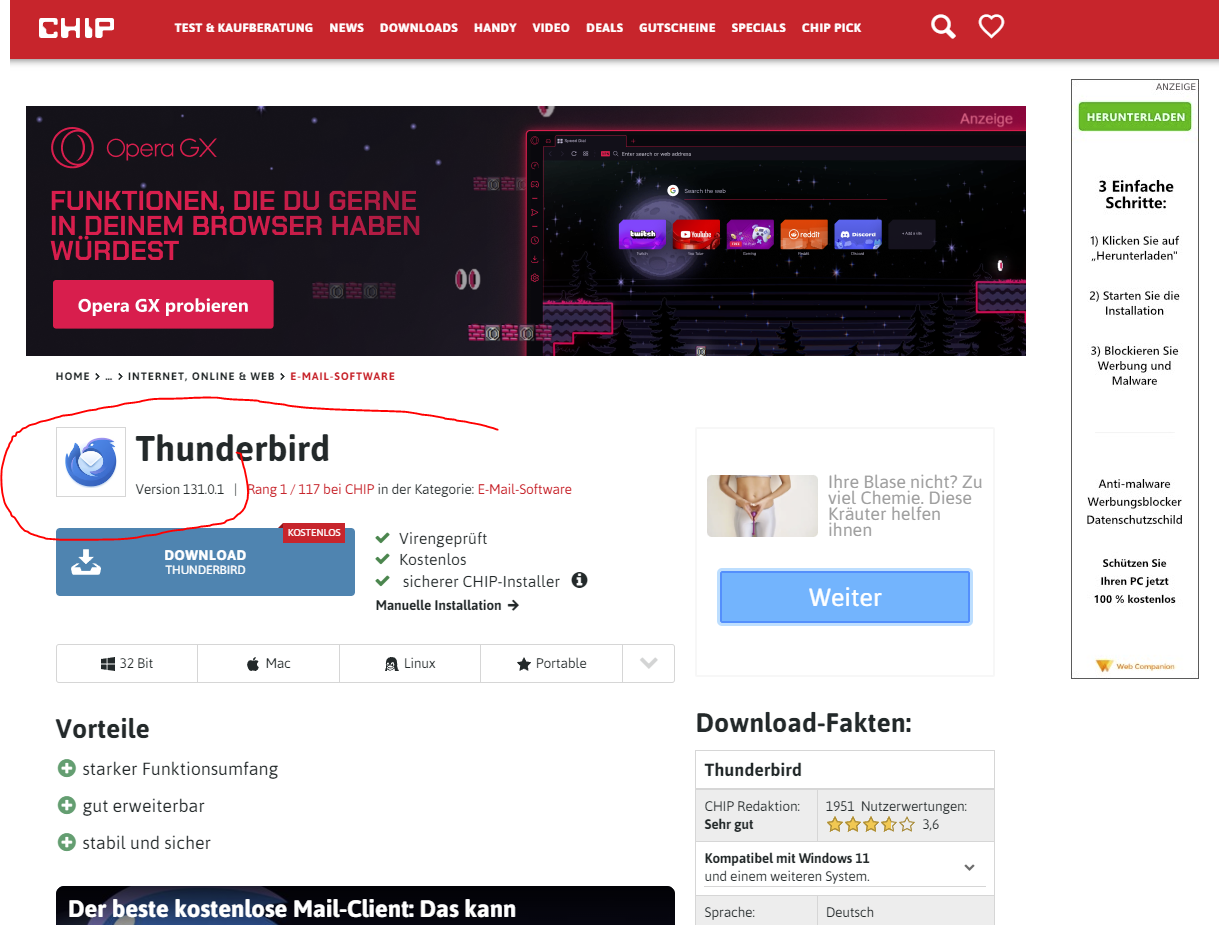Click the Der beste kostenlose Mail-Client headline
The width and height of the screenshot is (1219, 925).
[292, 909]
